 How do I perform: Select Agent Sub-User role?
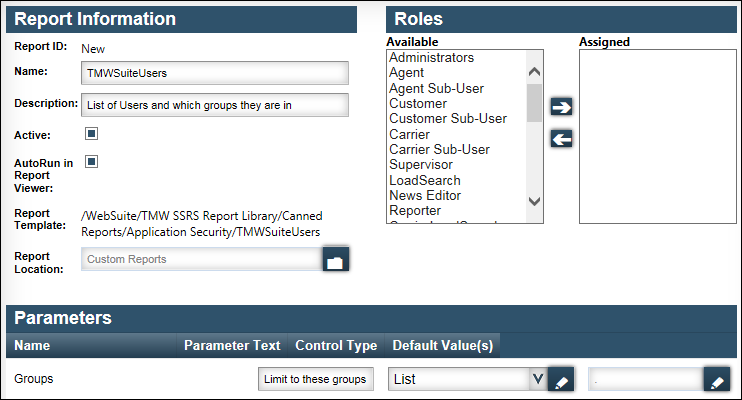tap(434, 88)
